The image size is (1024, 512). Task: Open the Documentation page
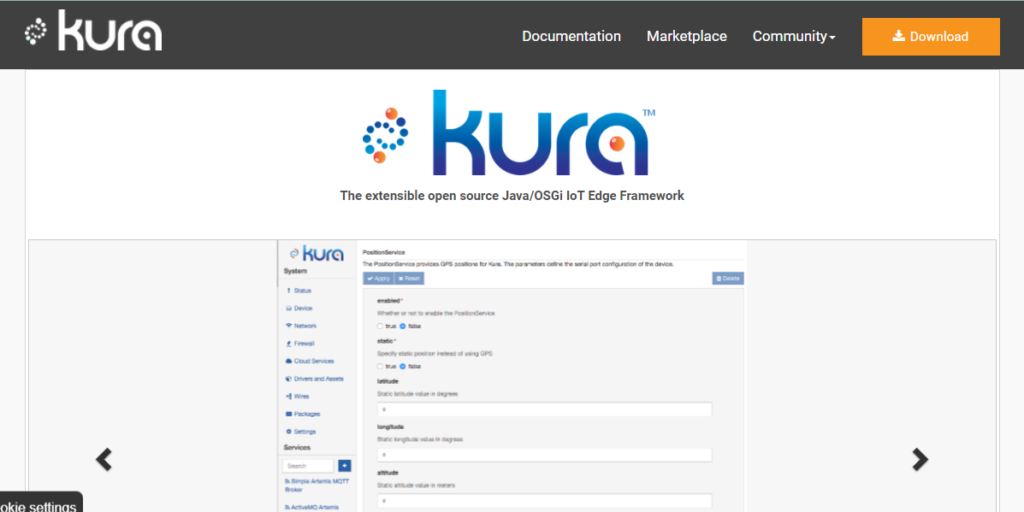click(571, 37)
